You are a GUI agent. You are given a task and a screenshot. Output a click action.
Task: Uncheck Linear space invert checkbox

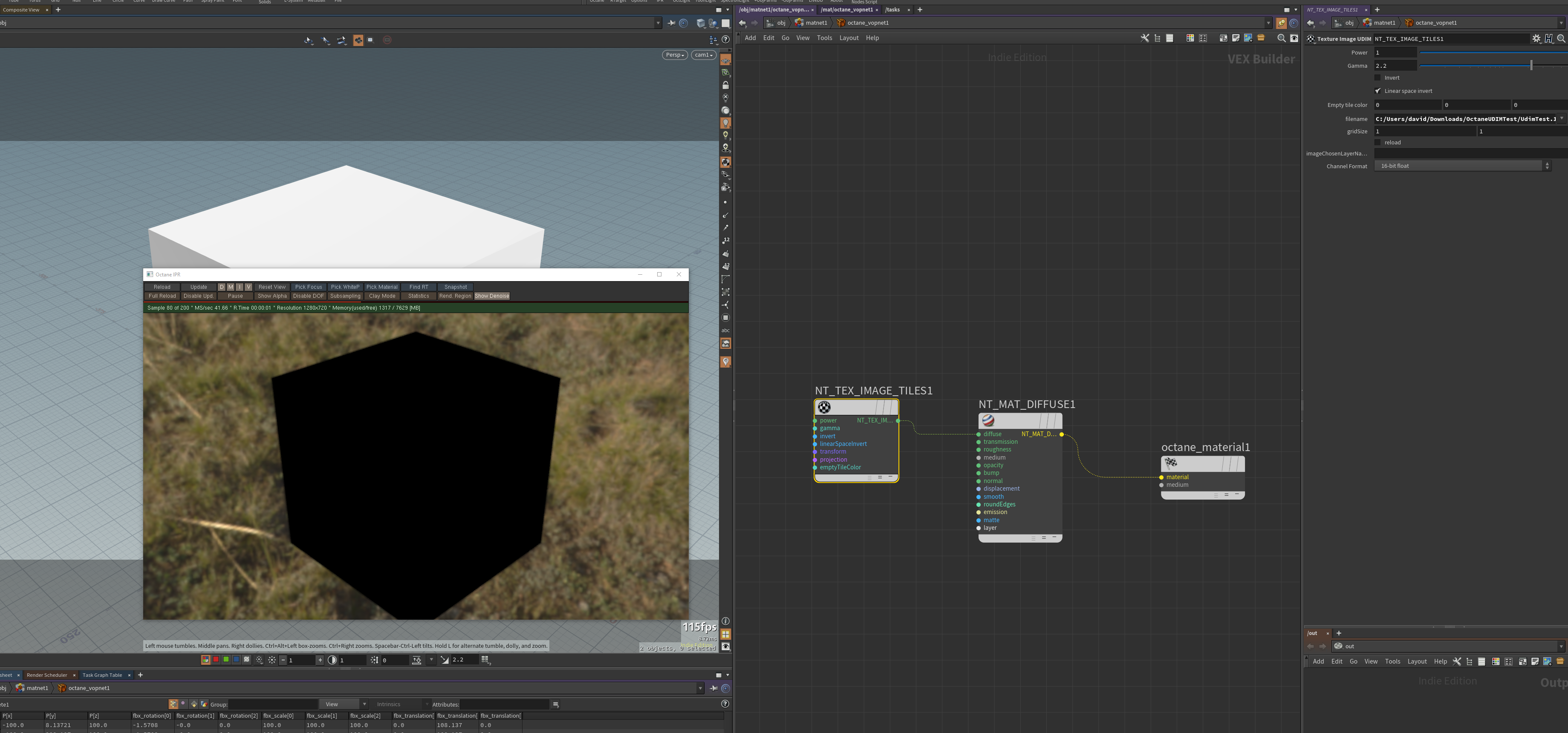coord(1378,91)
